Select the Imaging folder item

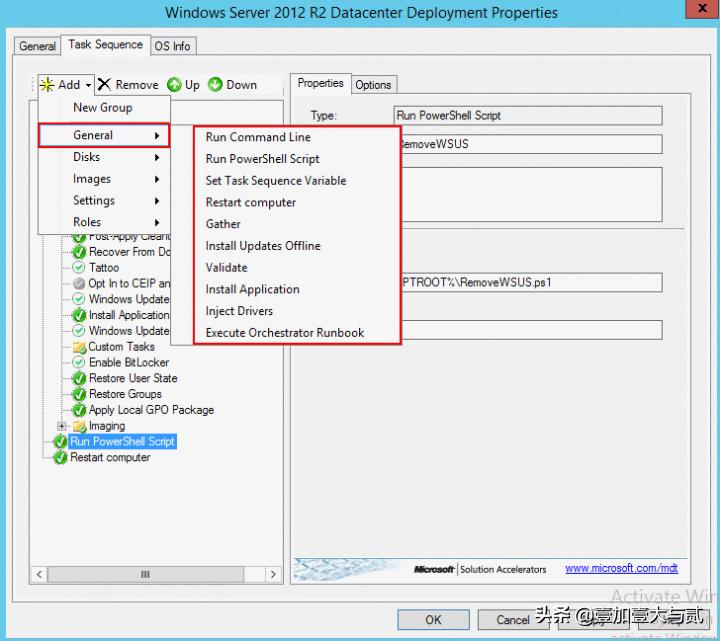pos(107,426)
